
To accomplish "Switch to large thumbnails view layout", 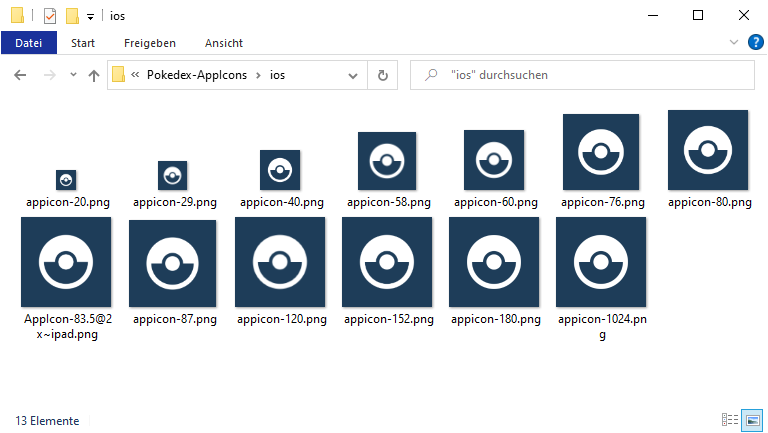I will coord(752,420).
